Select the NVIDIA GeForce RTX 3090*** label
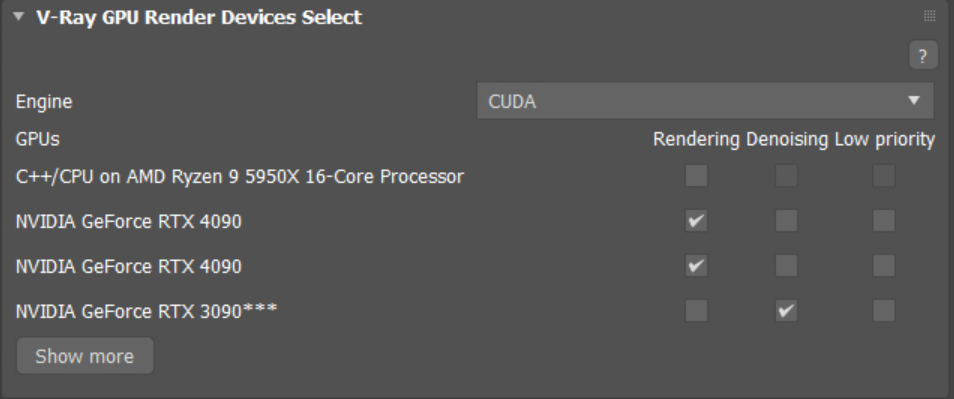 click(x=147, y=311)
